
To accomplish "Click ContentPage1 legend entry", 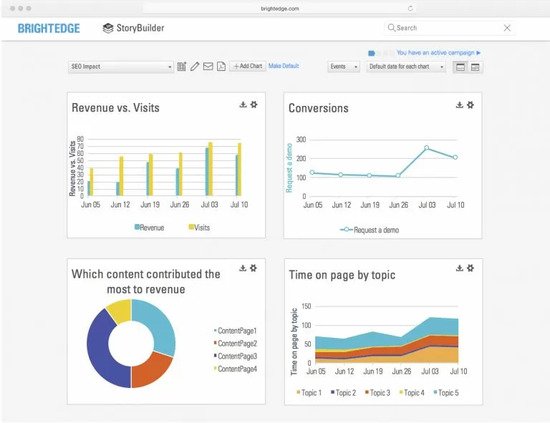I will (235, 331).
